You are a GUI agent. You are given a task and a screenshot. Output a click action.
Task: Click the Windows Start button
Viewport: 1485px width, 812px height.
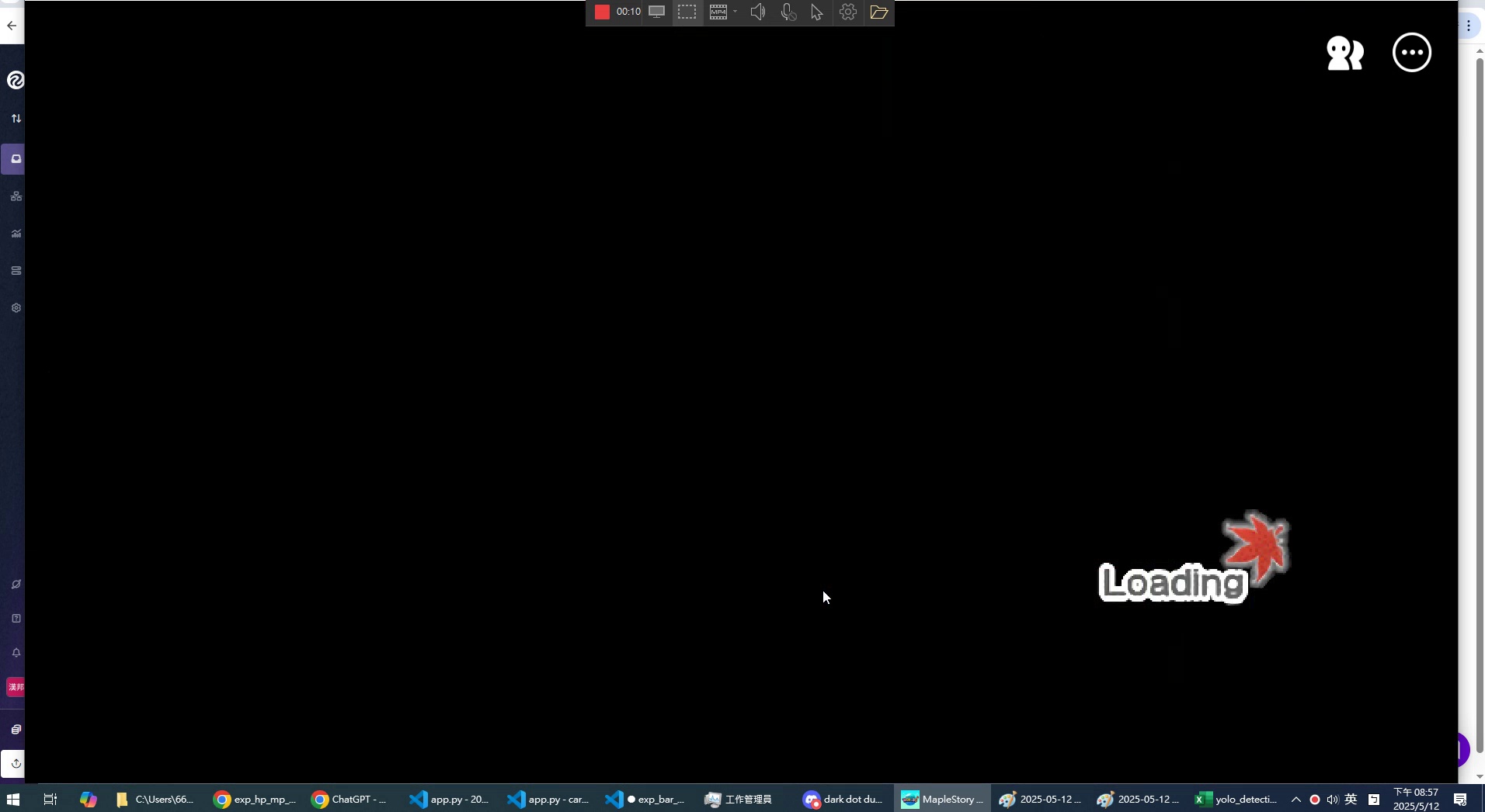pyautogui.click(x=12, y=799)
